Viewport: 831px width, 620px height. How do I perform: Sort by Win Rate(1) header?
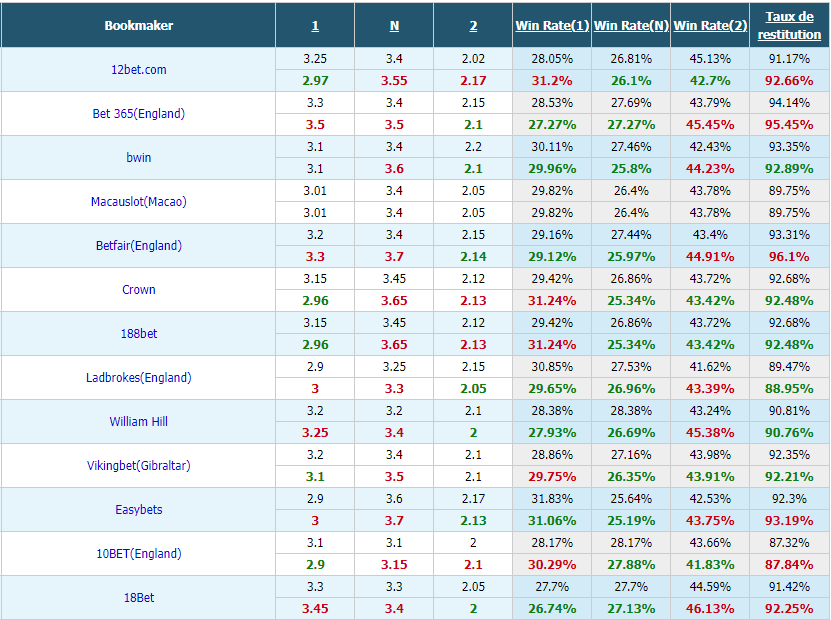(552, 25)
